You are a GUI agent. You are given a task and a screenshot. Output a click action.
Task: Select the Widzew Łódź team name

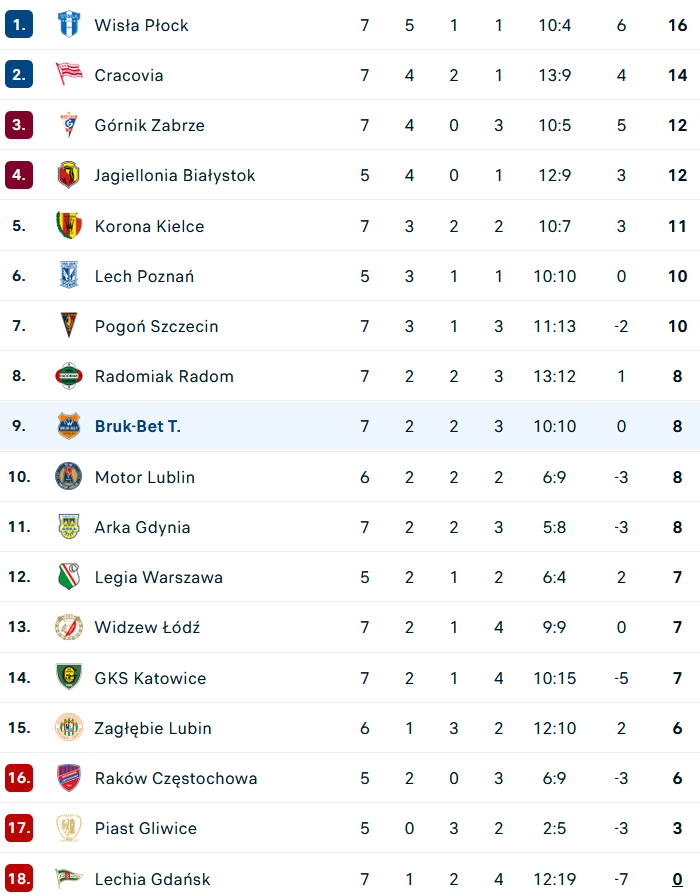[x=147, y=627]
